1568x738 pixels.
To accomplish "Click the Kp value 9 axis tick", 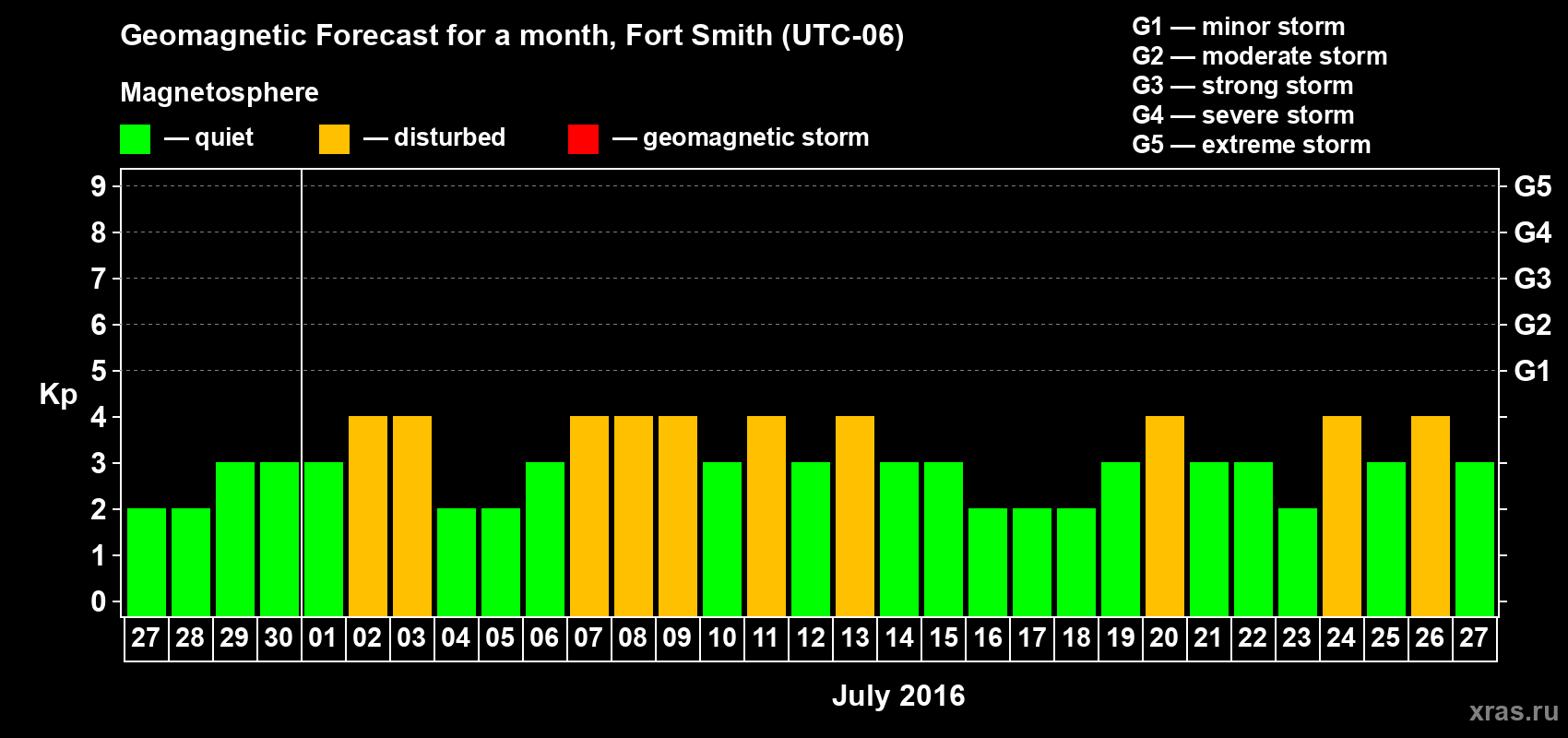I will [99, 186].
